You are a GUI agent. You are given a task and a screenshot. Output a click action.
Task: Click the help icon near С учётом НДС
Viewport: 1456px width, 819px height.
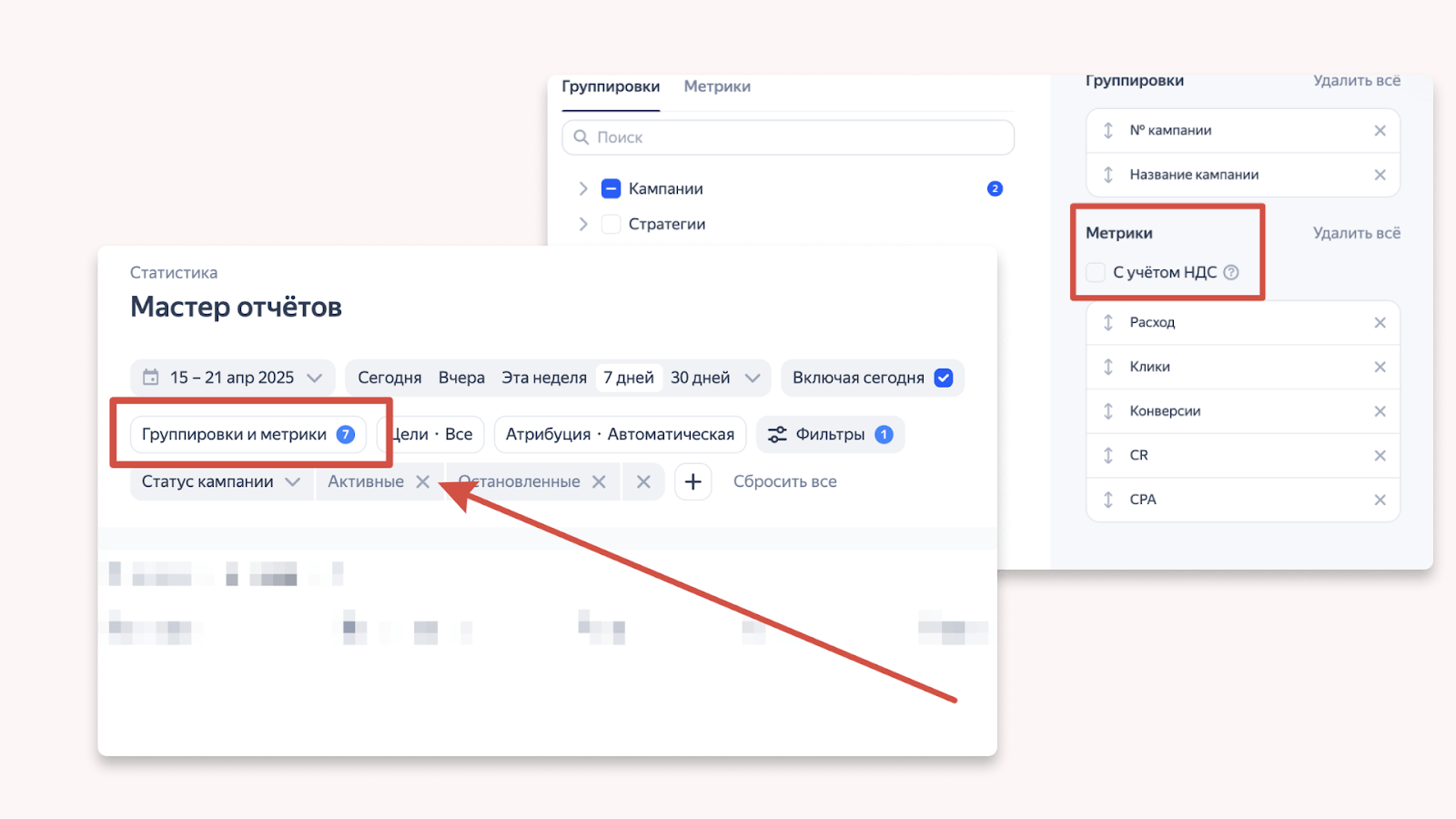(x=1231, y=272)
